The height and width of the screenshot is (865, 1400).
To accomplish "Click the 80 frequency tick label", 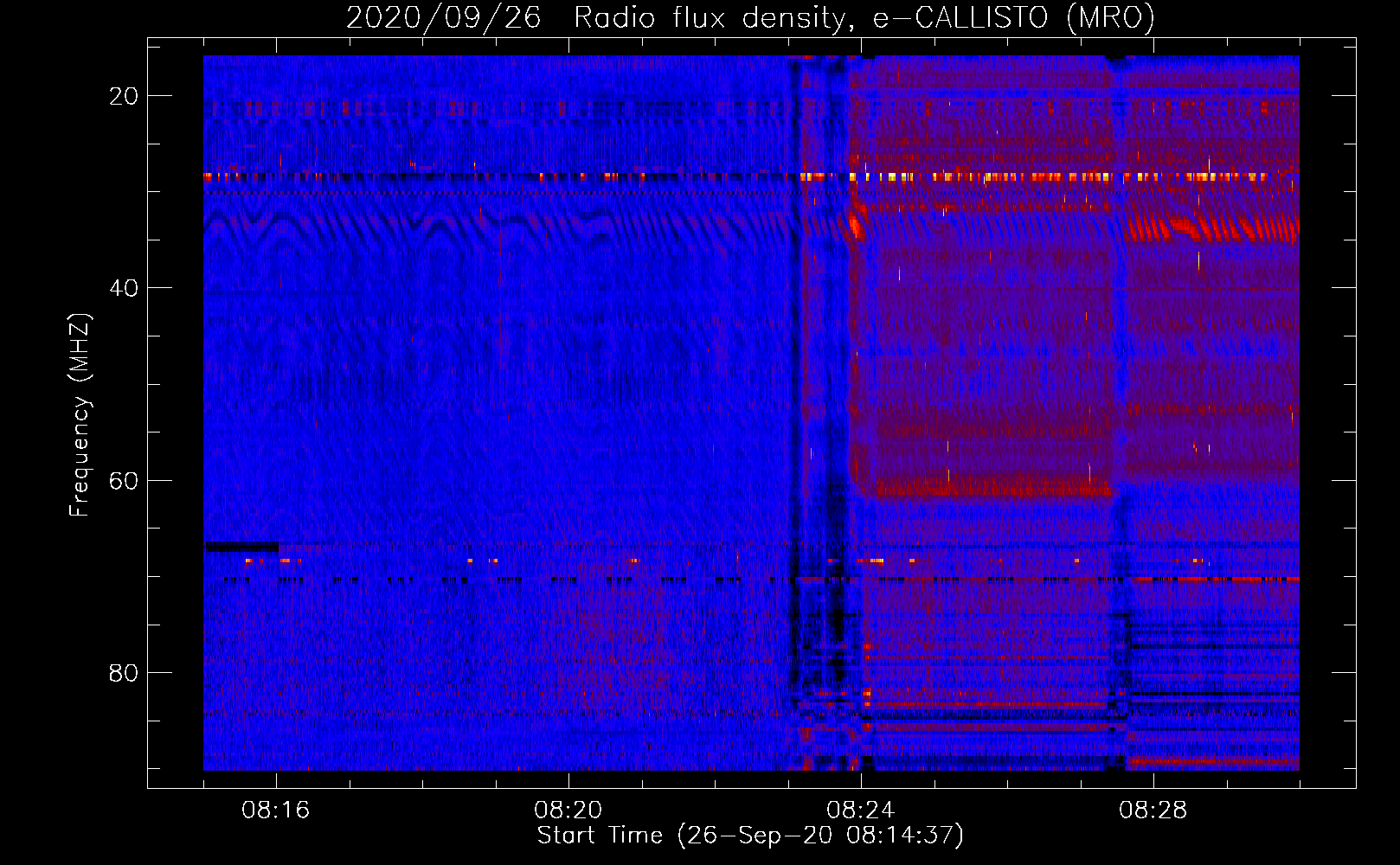I will (x=124, y=672).
